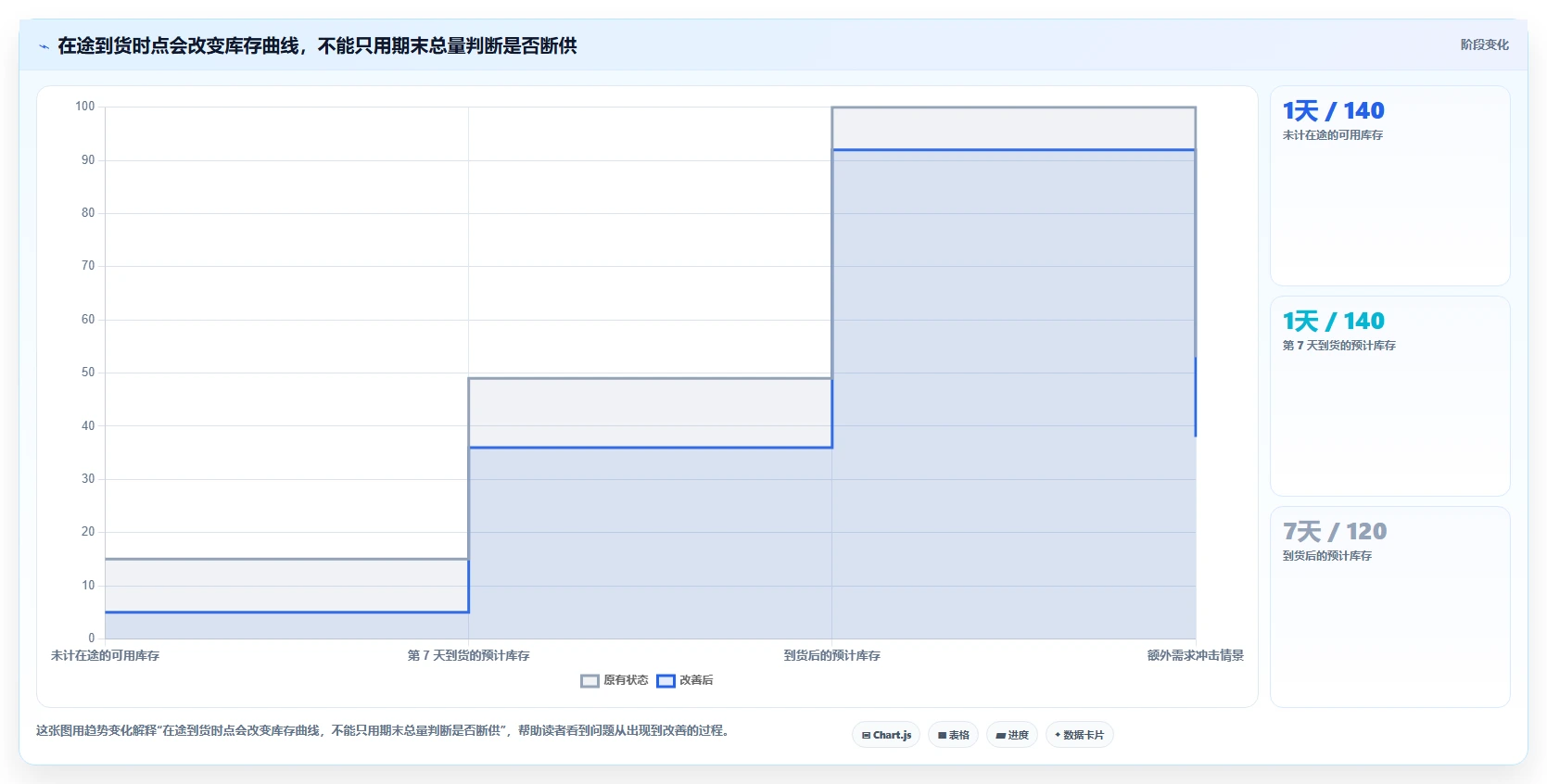The width and height of the screenshot is (1547, 784).
Task: Select the 进度 chip
Action: [x=1012, y=735]
